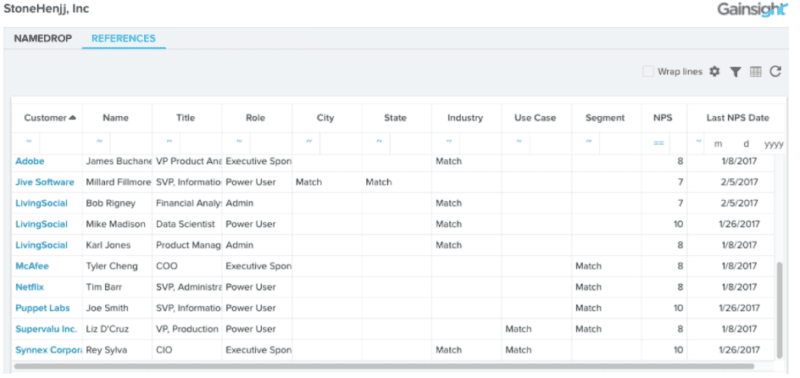The width and height of the screenshot is (800, 378).
Task: Click the COO title cell
Action: coord(187,266)
